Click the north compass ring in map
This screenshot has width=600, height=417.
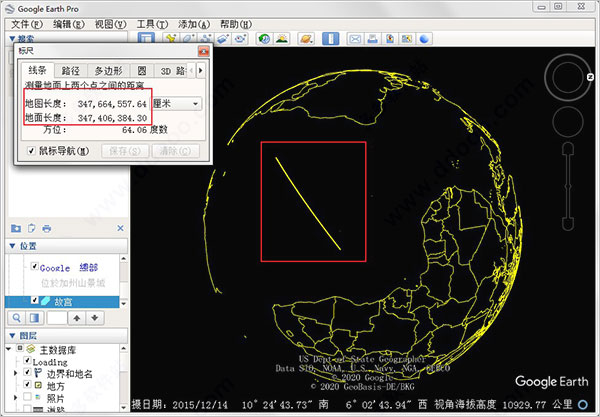coord(568,77)
